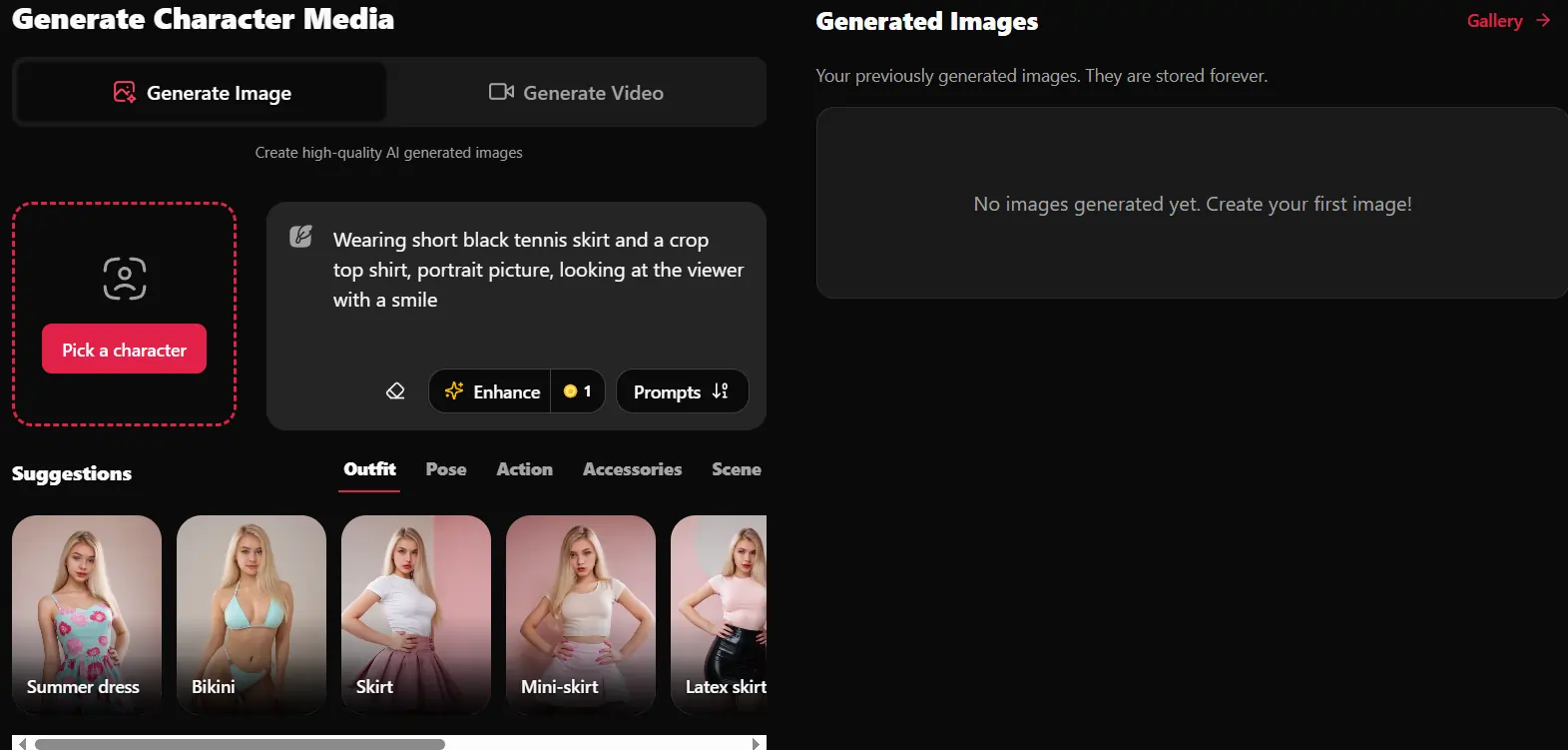
Task: Click the coin cost indicator beside Enhance
Action: [x=578, y=391]
